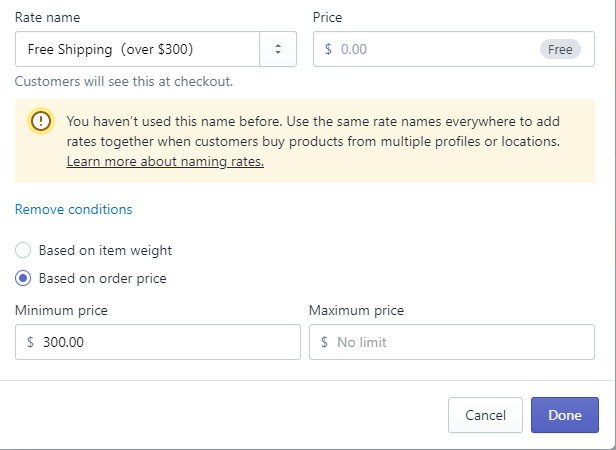Image resolution: width=616 pixels, height=450 pixels.
Task: Click the gray Free badge in Price
Action: 560,48
